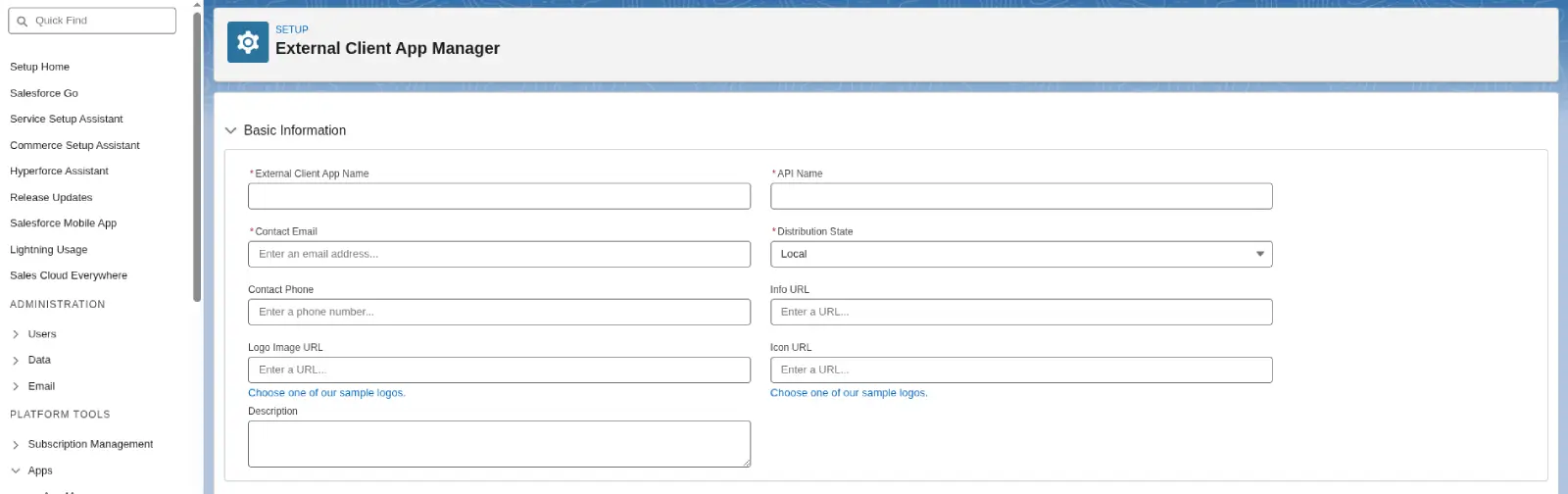Open Salesforce Go in sidebar
This screenshot has width=1568, height=494.
[44, 93]
